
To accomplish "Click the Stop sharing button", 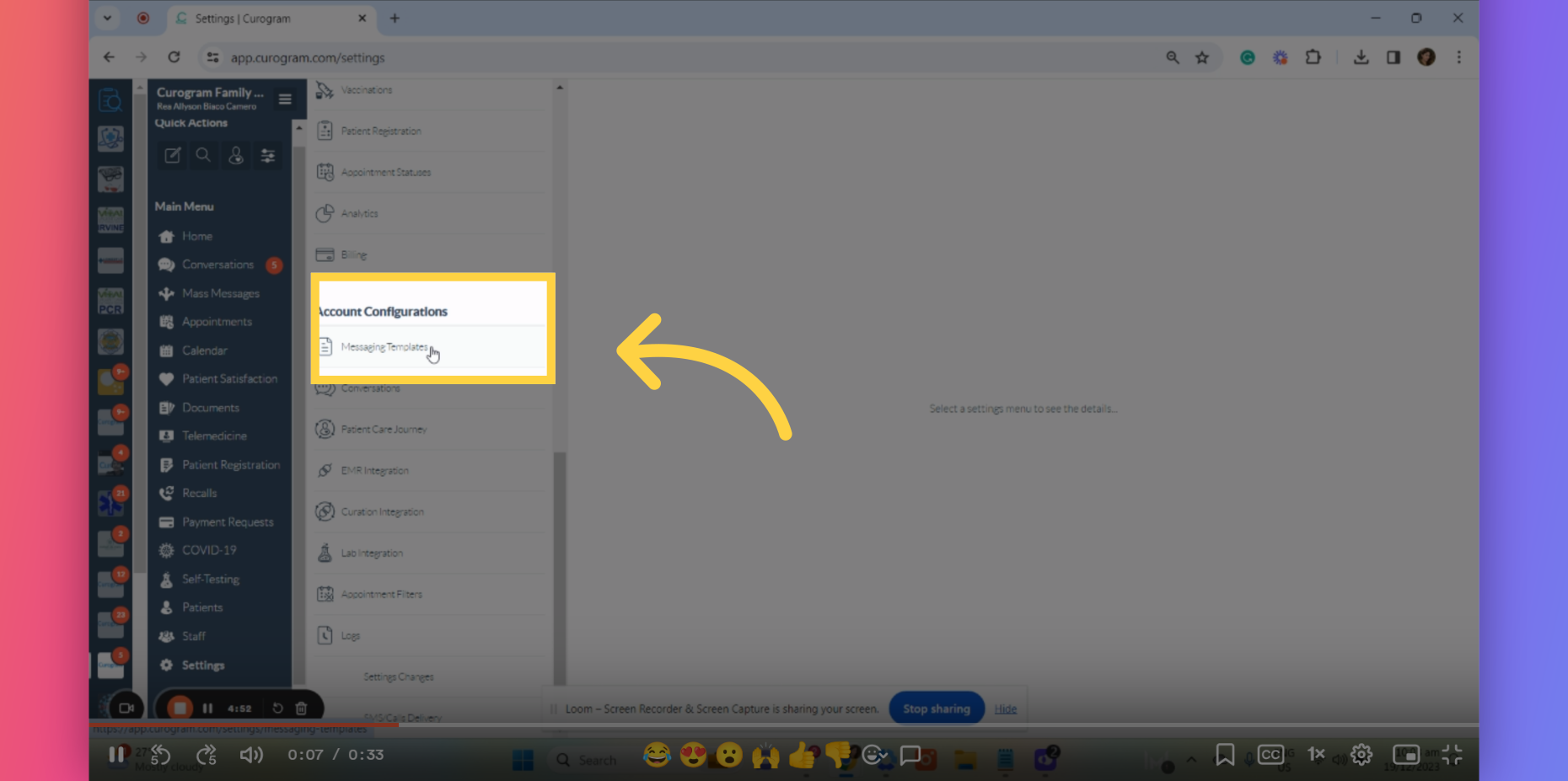I will click(936, 708).
